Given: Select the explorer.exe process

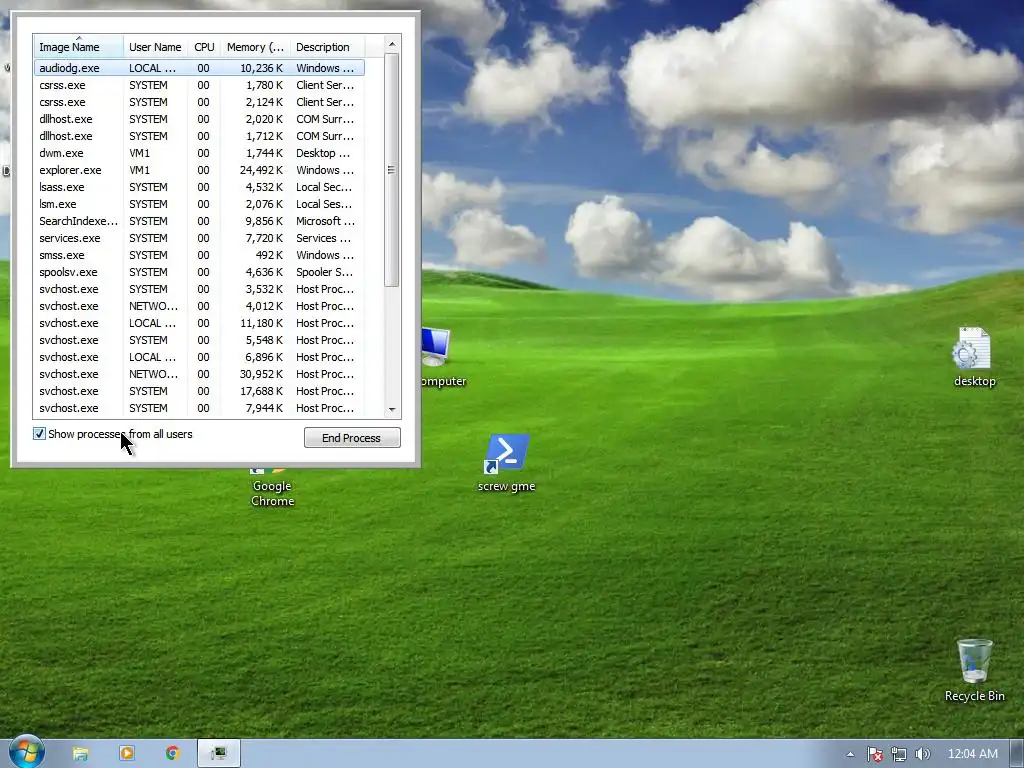Looking at the screenshot, I should pos(199,170).
